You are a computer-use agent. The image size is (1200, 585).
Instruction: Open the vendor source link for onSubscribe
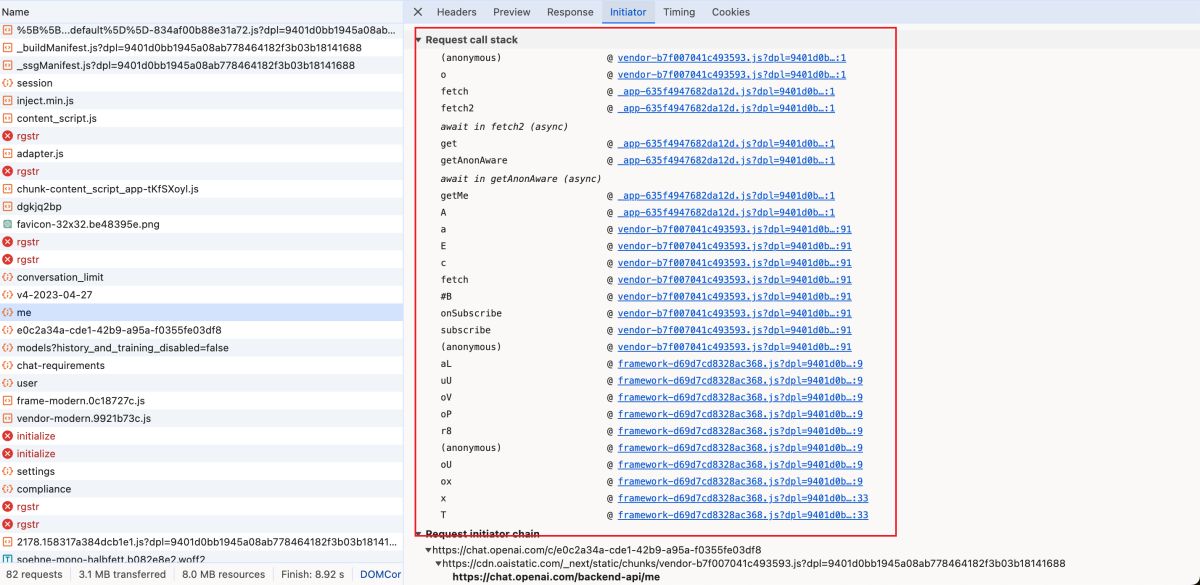pyautogui.click(x=735, y=313)
